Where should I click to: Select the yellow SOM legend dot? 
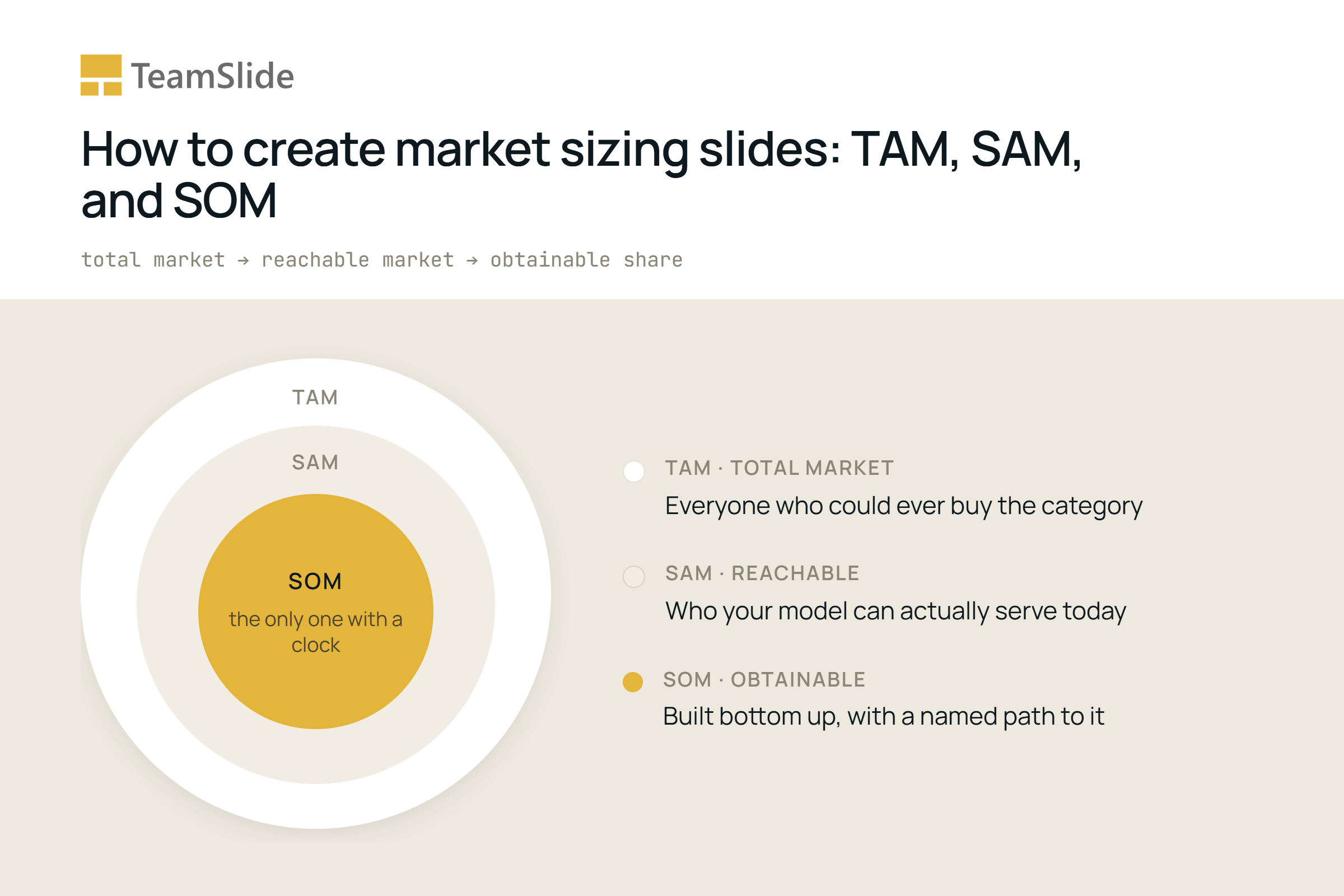[x=633, y=682]
